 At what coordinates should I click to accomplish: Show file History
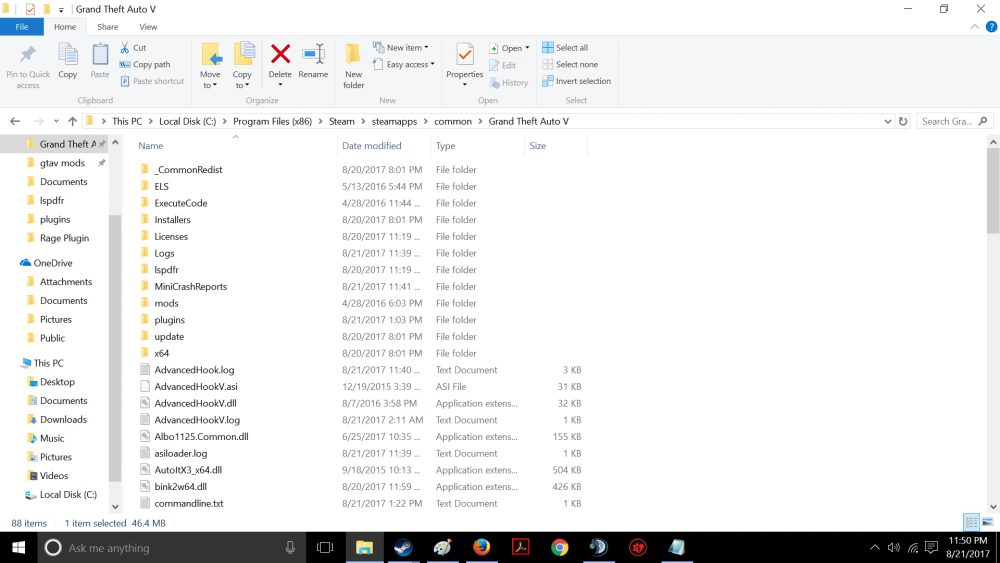click(509, 82)
